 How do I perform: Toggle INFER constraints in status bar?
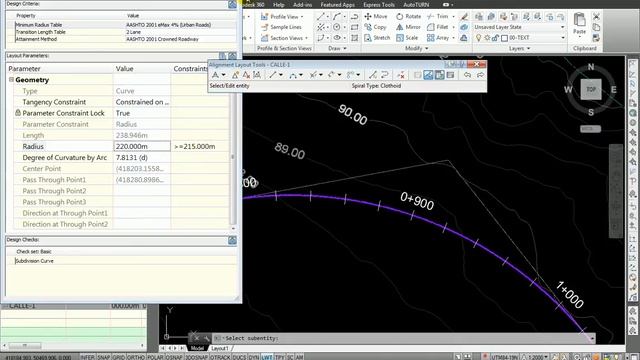pos(87,357)
